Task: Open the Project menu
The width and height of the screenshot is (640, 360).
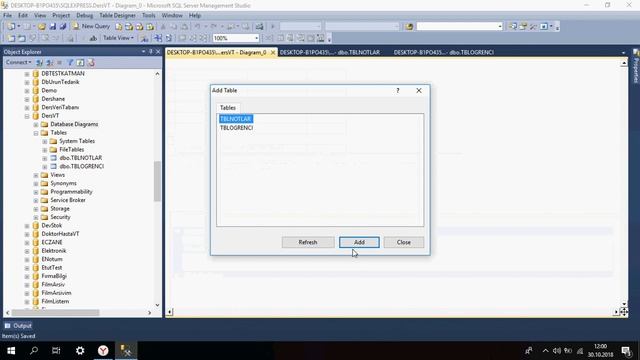Action: point(61,15)
